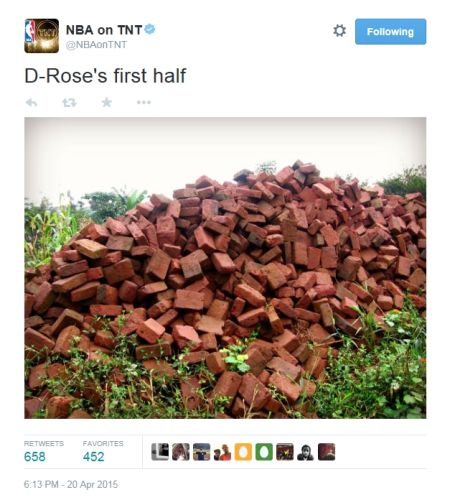450x500 pixels.
Task: Retweet using the retweet arrows icon
Action: tap(69, 103)
